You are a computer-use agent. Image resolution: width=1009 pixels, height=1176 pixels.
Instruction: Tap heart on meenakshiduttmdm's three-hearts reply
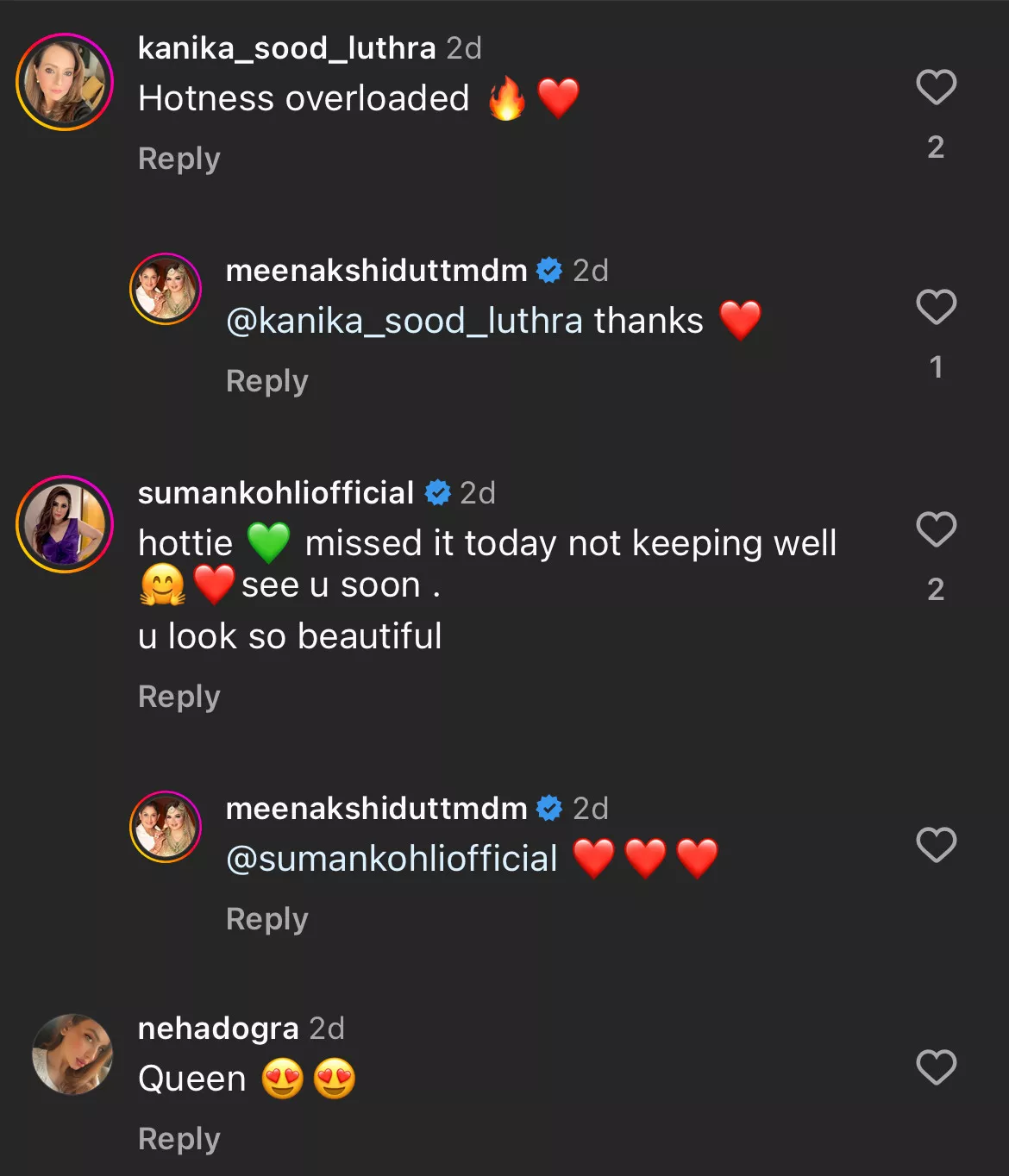pyautogui.click(x=936, y=845)
